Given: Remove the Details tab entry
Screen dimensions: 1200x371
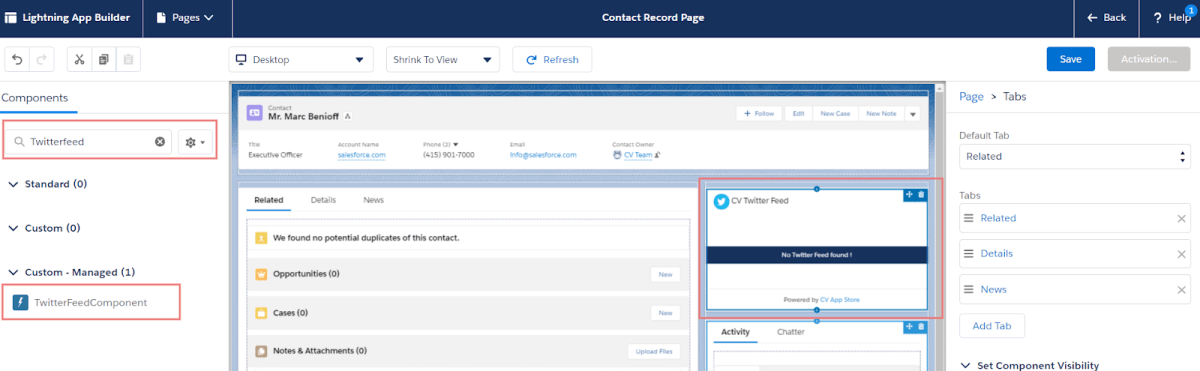Looking at the screenshot, I should click(1180, 254).
